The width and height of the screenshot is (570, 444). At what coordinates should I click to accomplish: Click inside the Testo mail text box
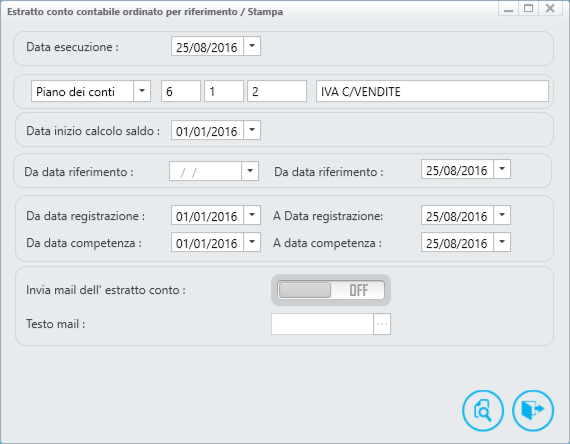[322, 324]
